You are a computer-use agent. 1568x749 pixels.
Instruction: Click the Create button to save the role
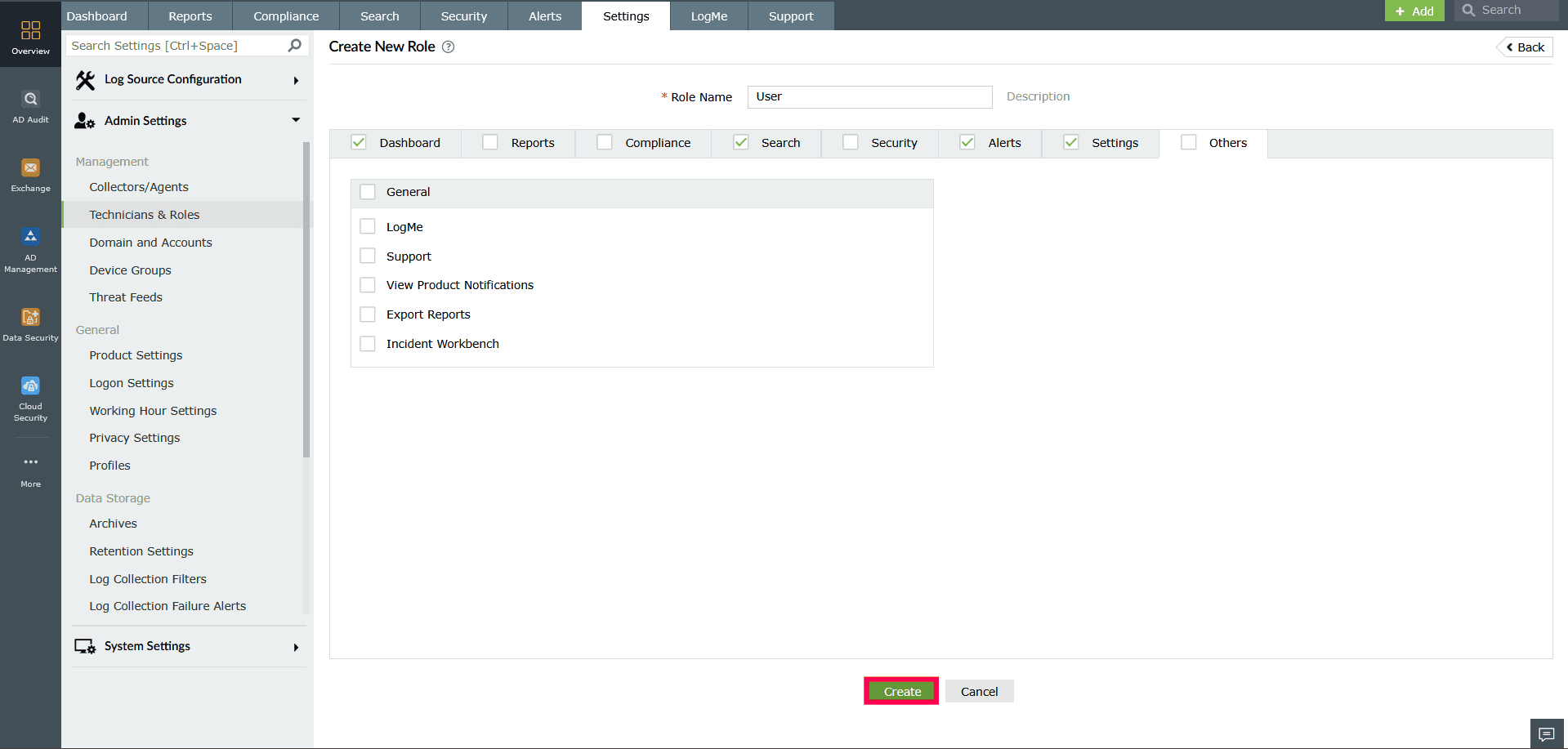(900, 690)
